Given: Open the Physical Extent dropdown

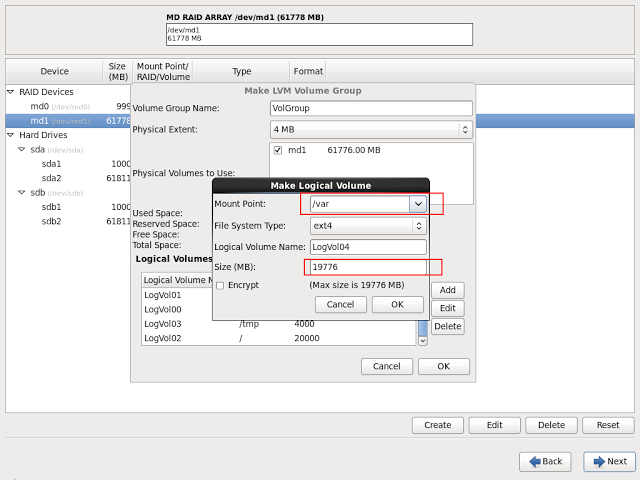Looking at the screenshot, I should (464, 129).
